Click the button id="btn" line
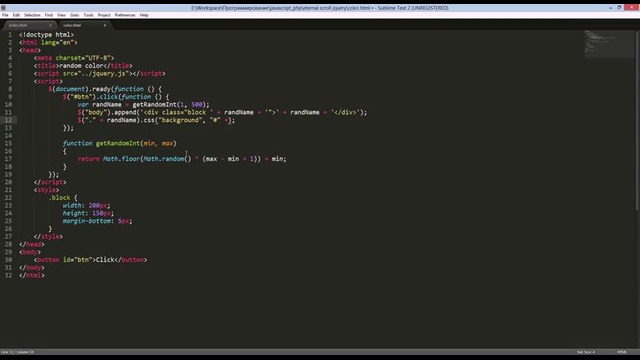This screenshot has width=640, height=360. [x=91, y=260]
